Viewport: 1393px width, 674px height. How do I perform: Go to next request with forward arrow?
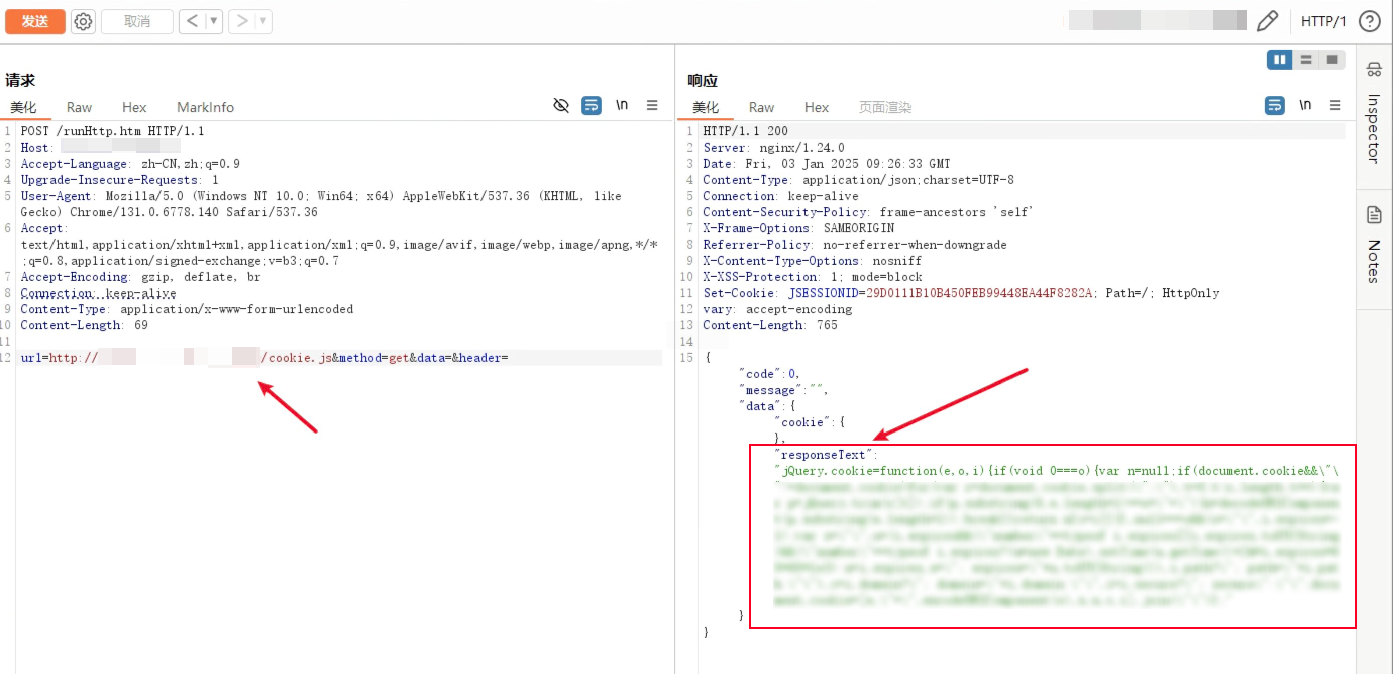click(241, 21)
